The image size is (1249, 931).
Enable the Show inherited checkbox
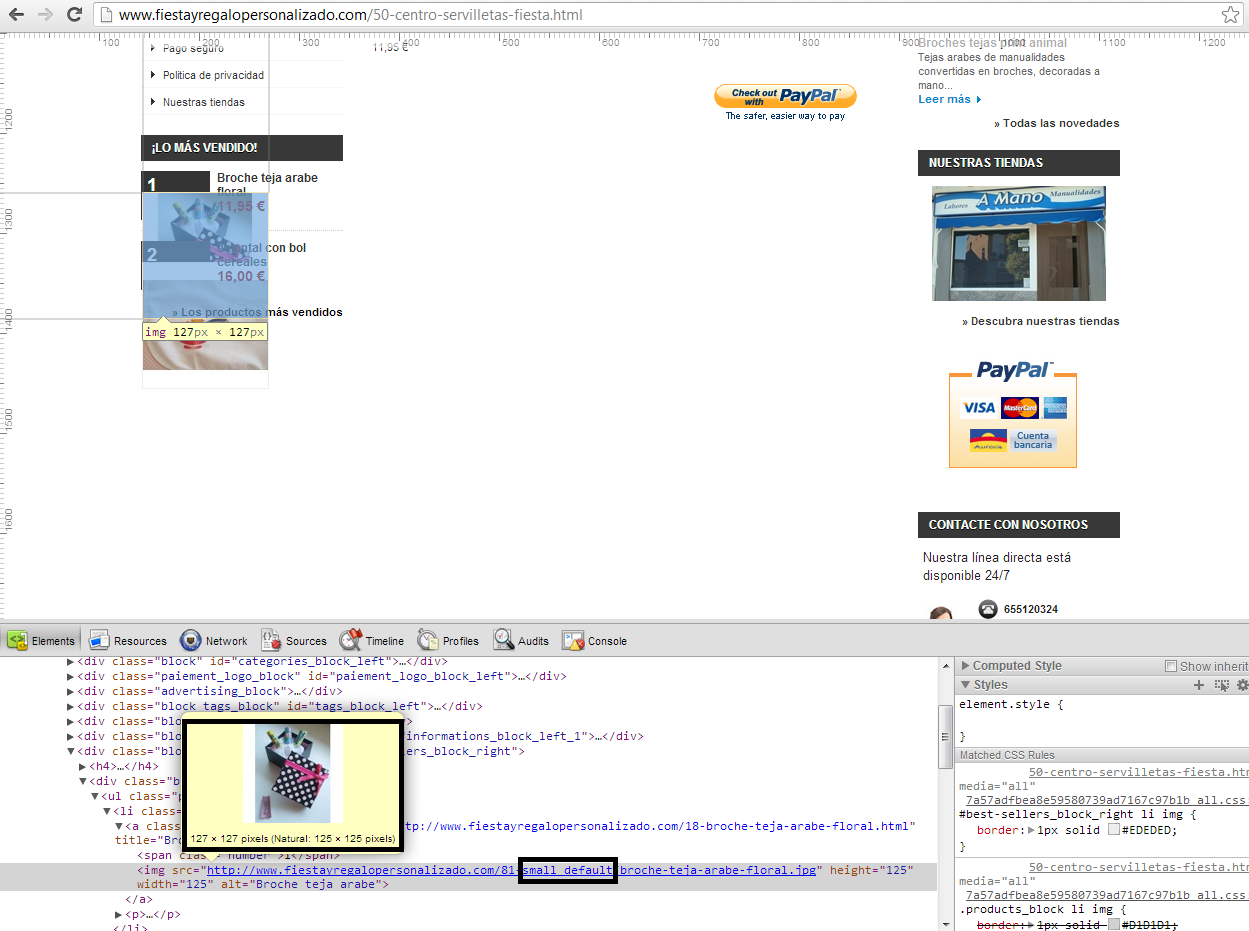[x=1171, y=666]
